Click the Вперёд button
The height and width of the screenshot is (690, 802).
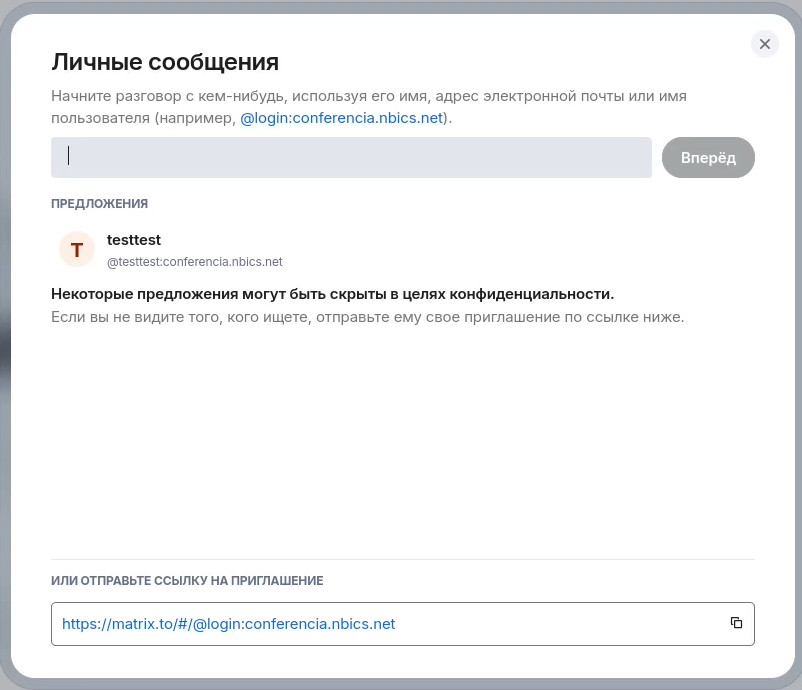click(708, 158)
